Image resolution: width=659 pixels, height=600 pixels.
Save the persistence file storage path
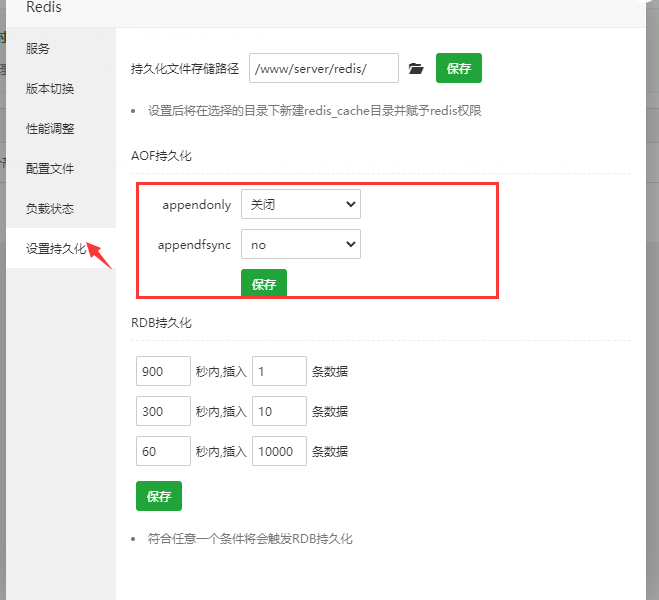459,68
